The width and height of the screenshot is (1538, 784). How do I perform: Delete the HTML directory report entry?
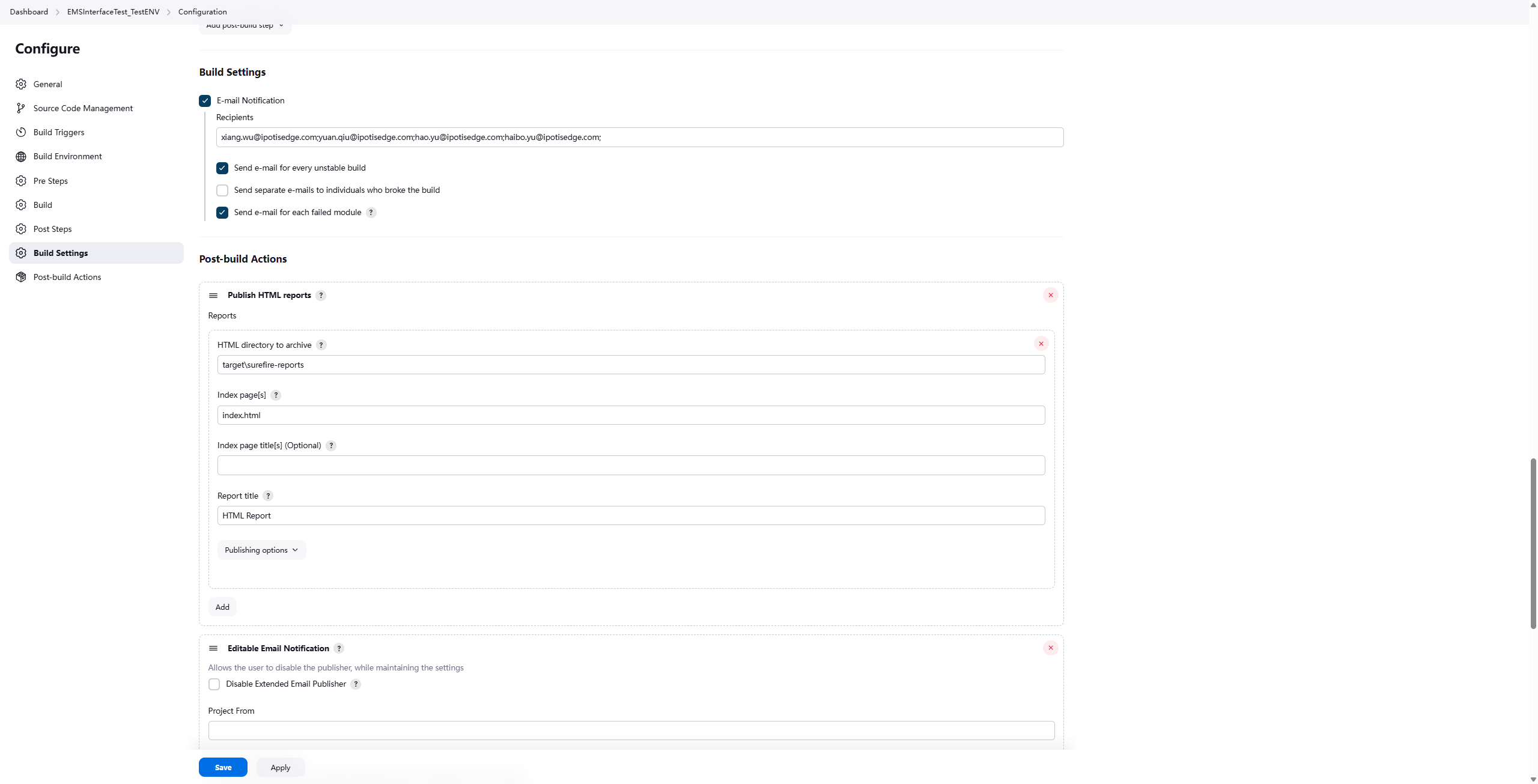(x=1041, y=344)
